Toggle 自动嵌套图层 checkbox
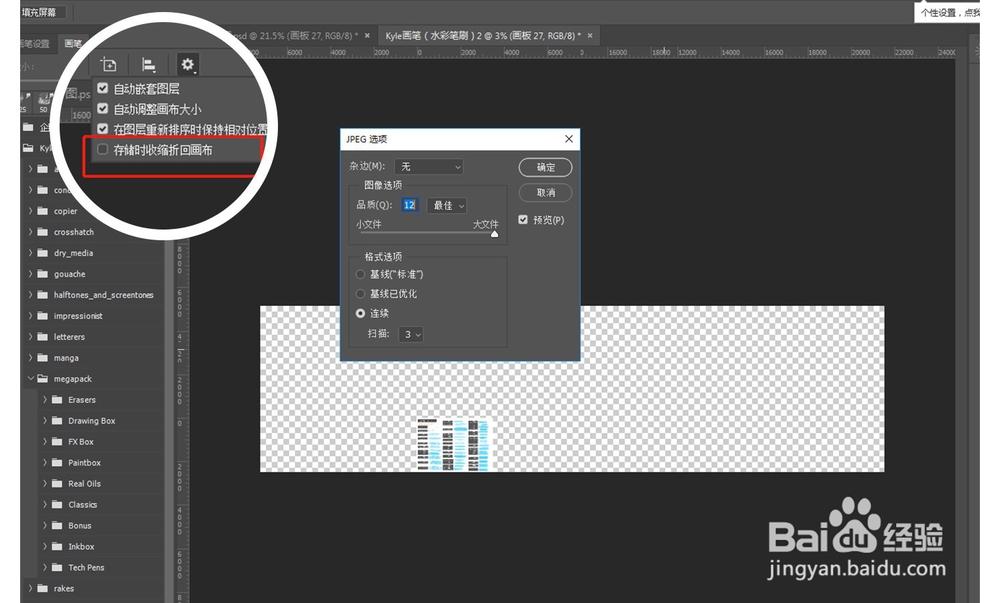1000x603 pixels. pyautogui.click(x=103, y=89)
